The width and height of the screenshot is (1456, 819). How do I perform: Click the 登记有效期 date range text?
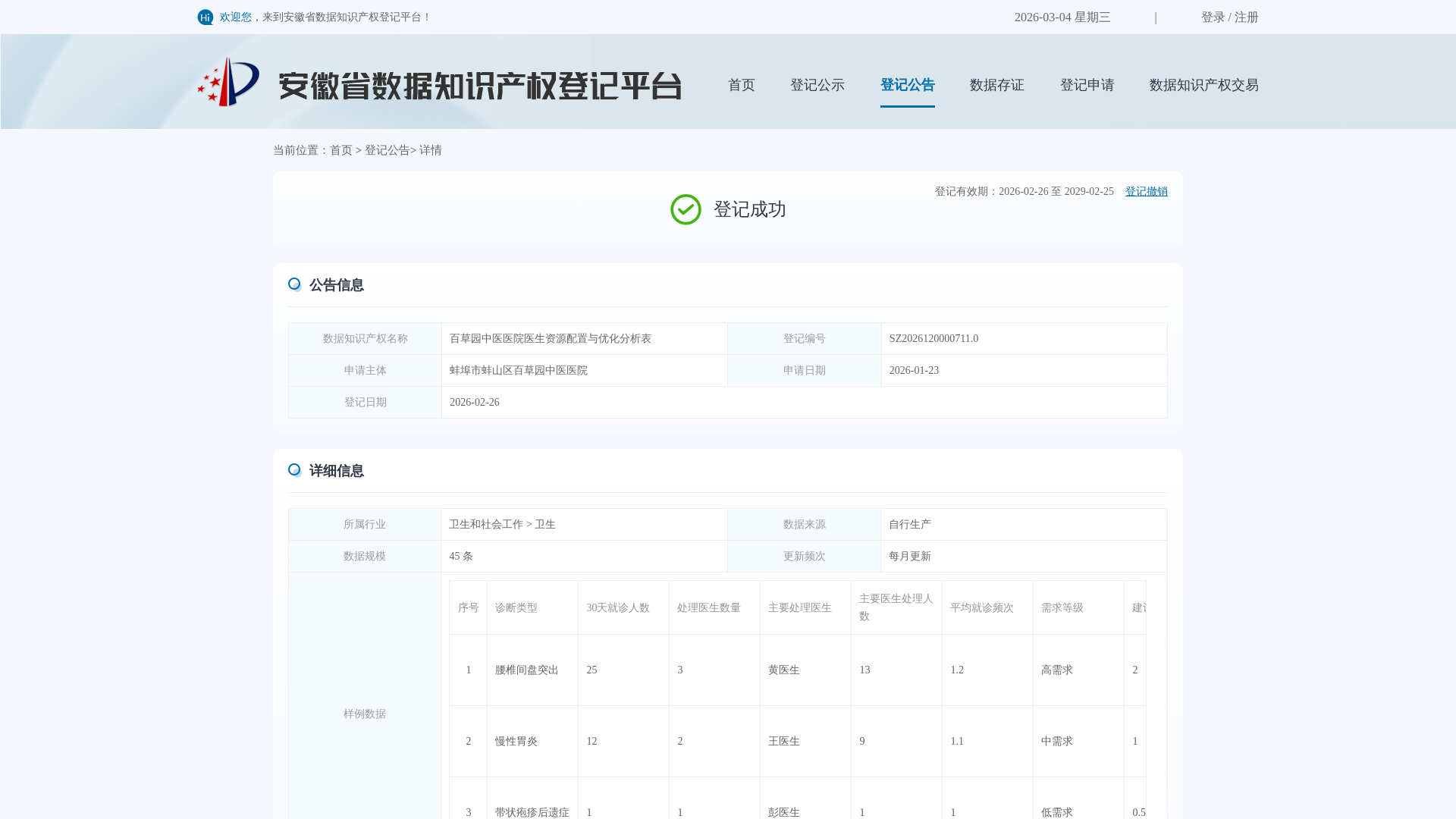[x=1025, y=192]
